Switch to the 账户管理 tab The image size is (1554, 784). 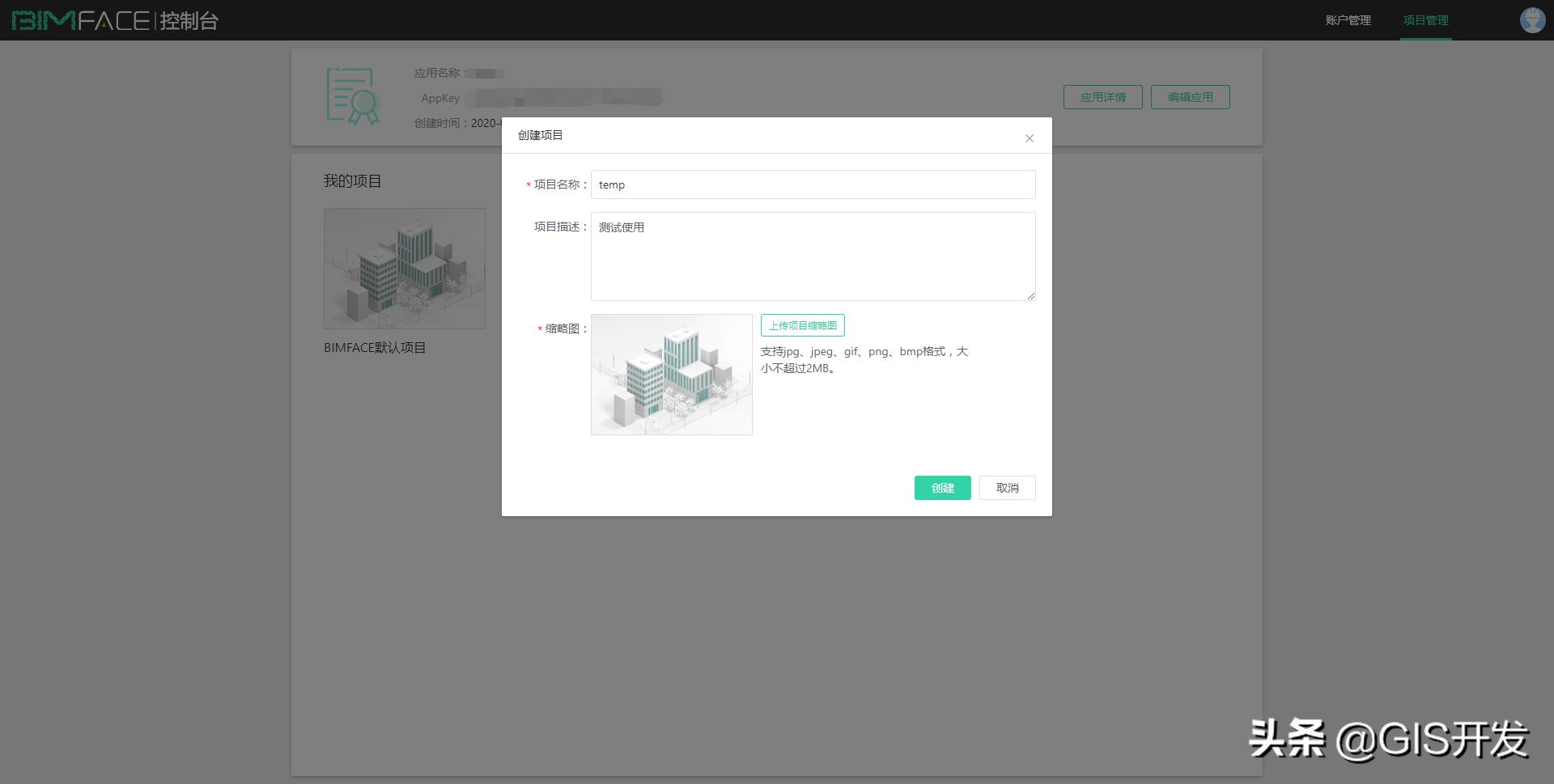(1347, 20)
